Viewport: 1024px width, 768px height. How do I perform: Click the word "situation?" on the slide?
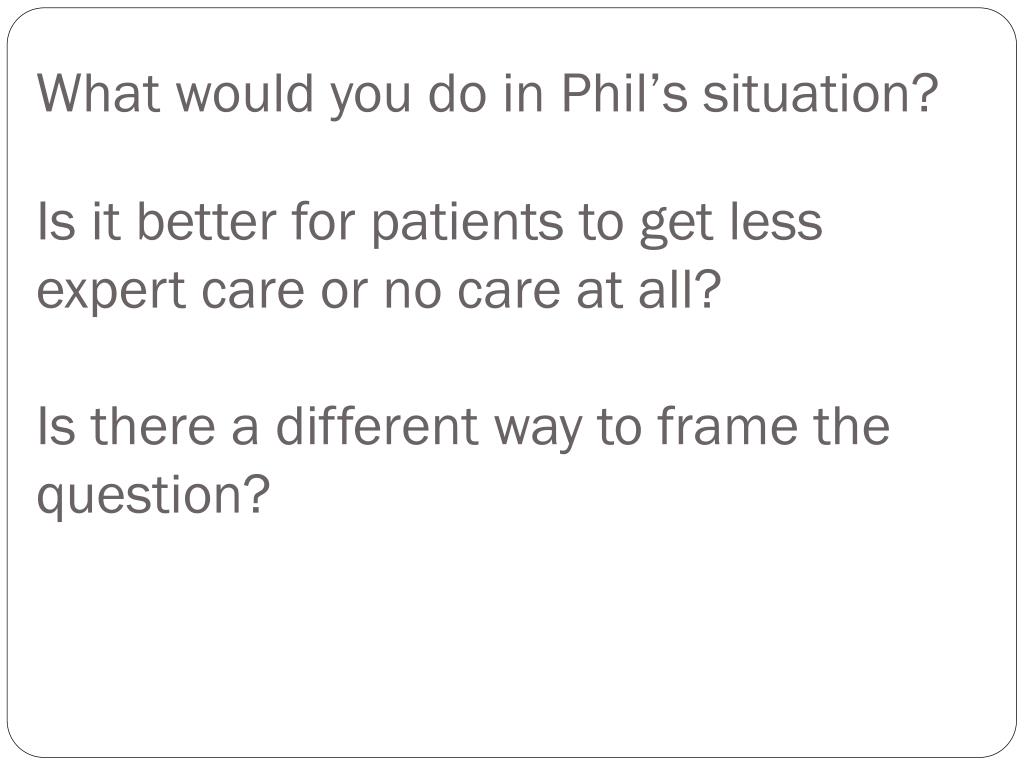(820, 93)
